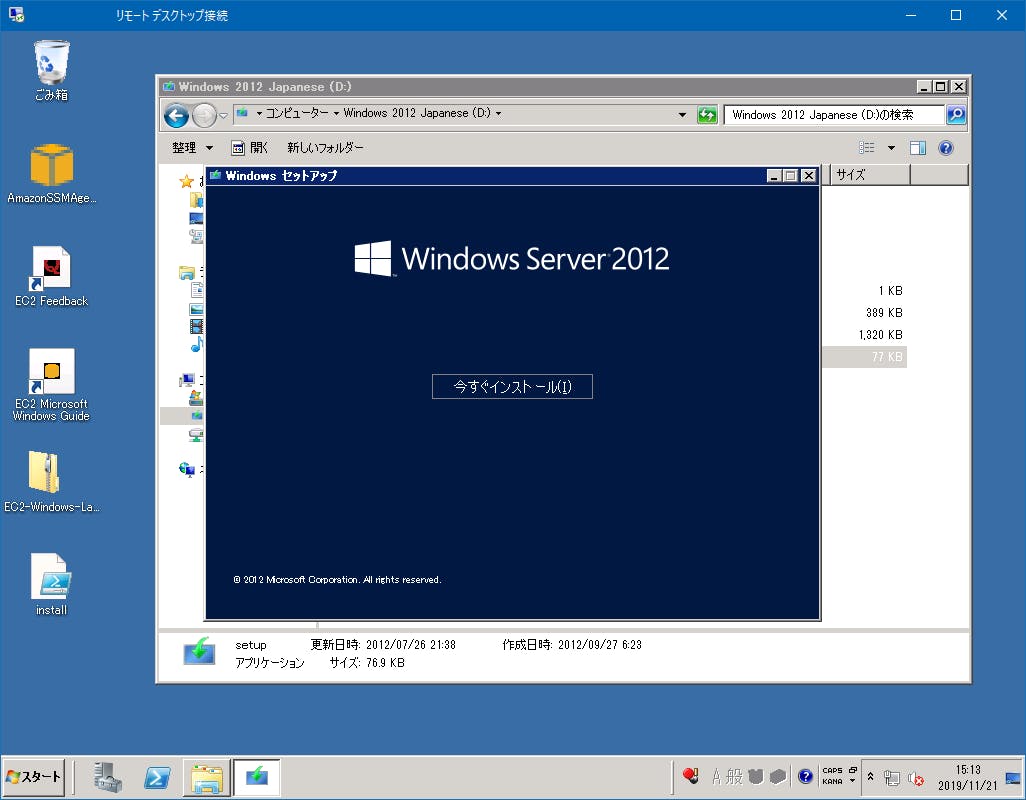Click the CAPS KANA indicator
The width and height of the screenshot is (1026, 800).
pyautogui.click(x=832, y=776)
